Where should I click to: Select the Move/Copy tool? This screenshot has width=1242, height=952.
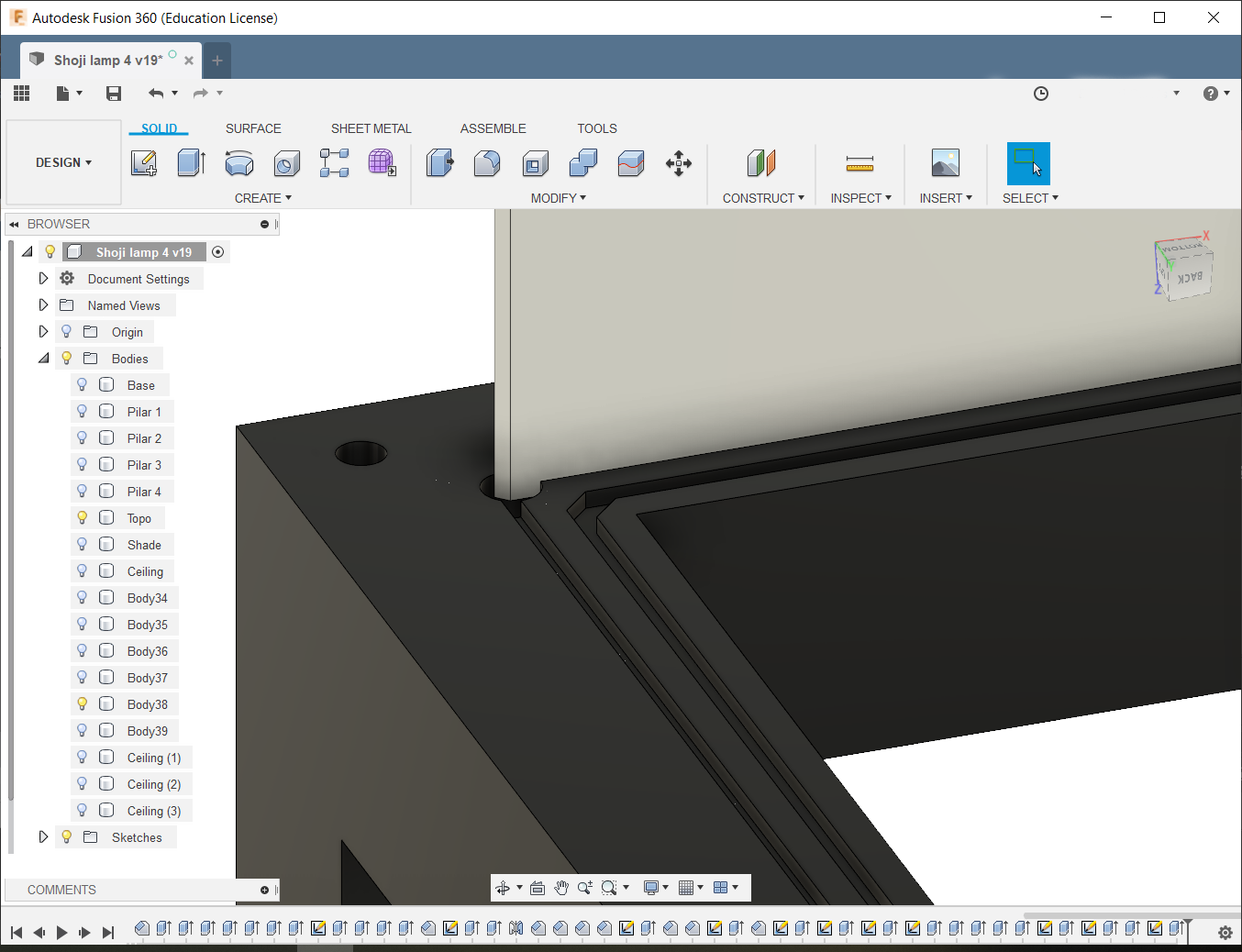(x=679, y=163)
